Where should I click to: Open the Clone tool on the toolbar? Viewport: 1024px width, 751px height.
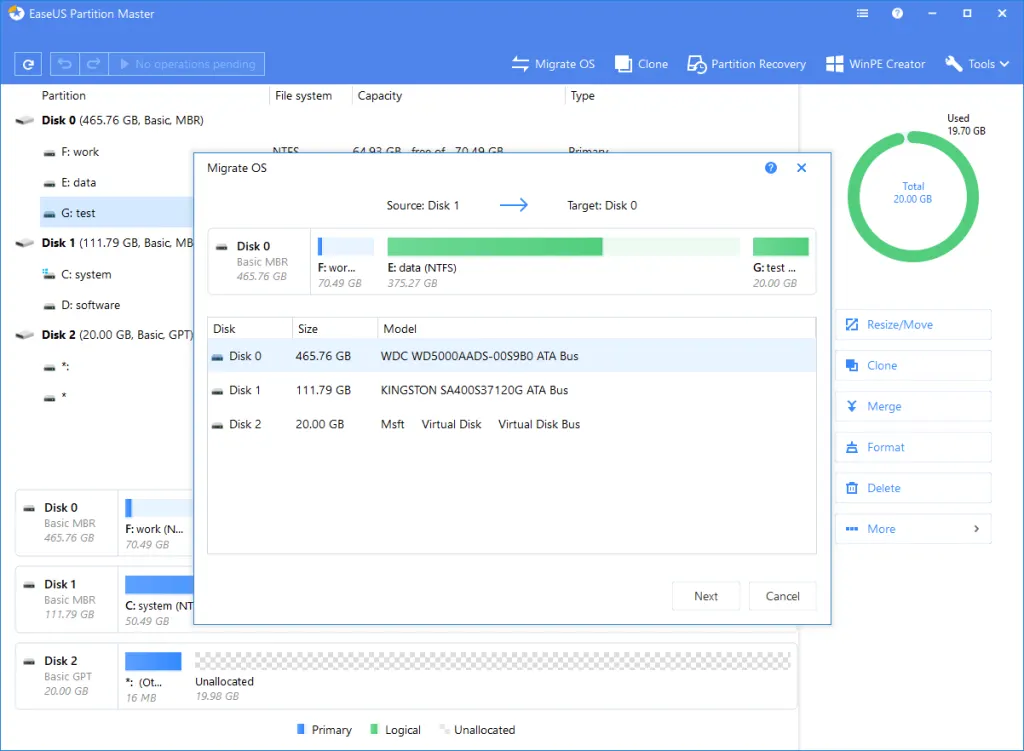[x=640, y=63]
